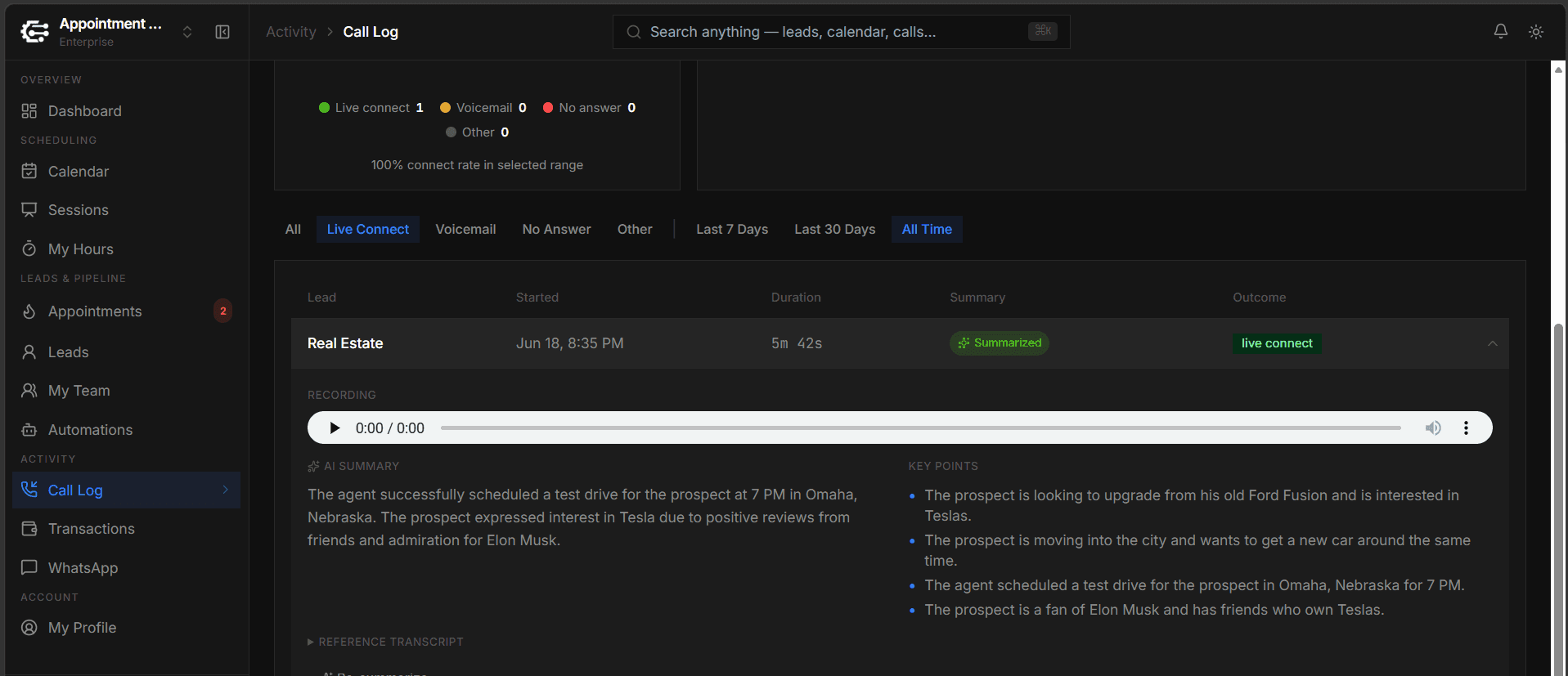Filter by Last 30 Days

coord(835,230)
